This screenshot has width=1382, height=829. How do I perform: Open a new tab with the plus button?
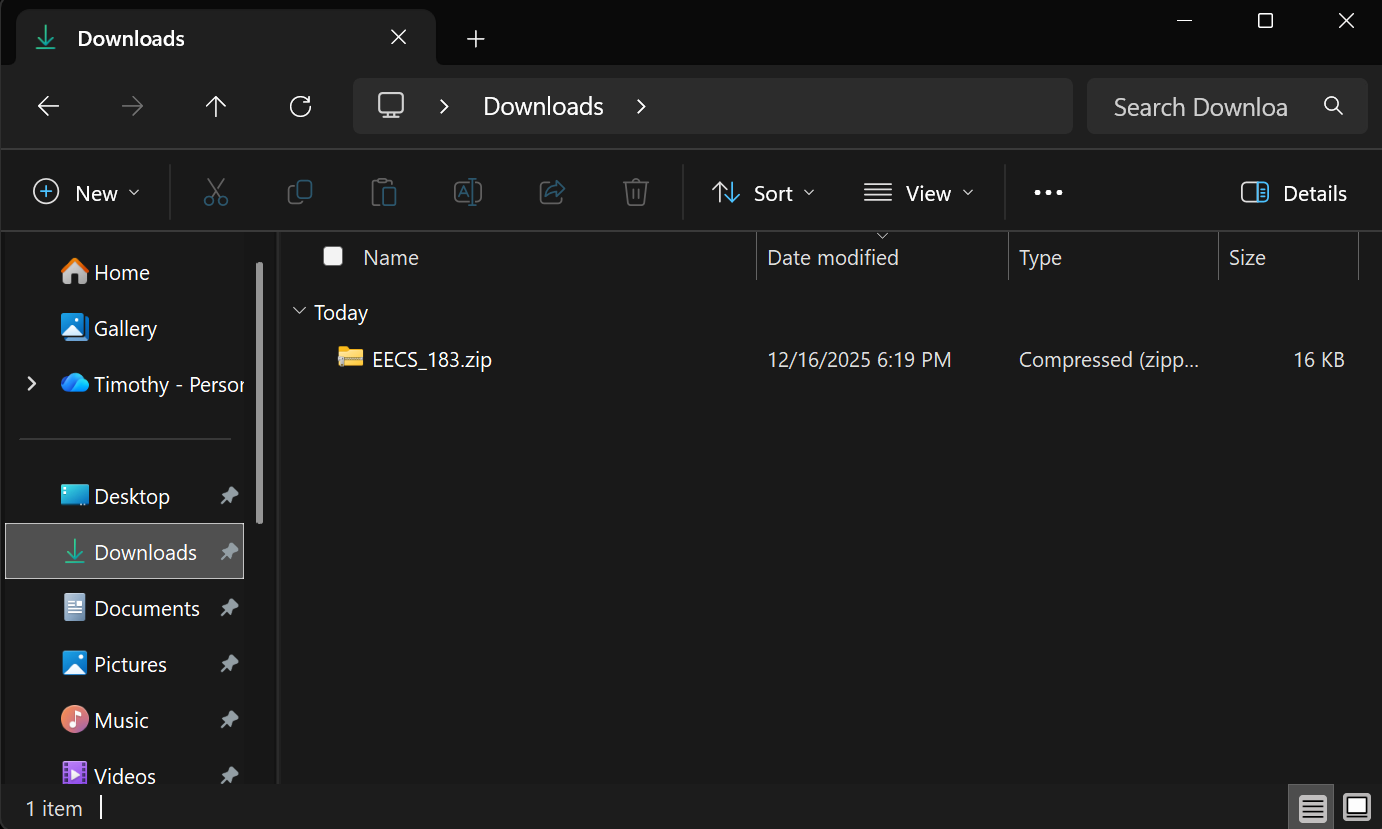[476, 38]
